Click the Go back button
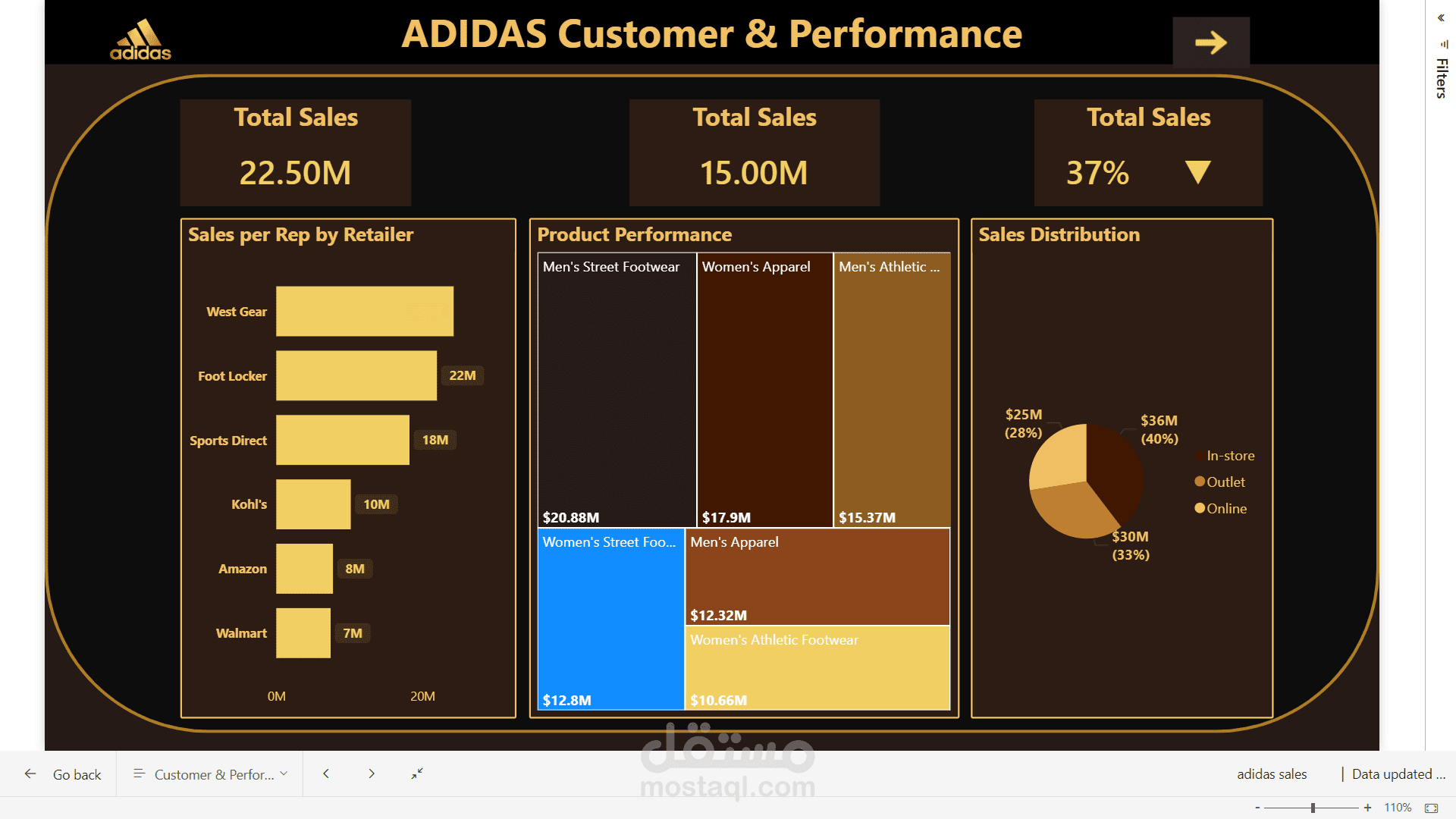This screenshot has width=1456, height=819. [64, 774]
